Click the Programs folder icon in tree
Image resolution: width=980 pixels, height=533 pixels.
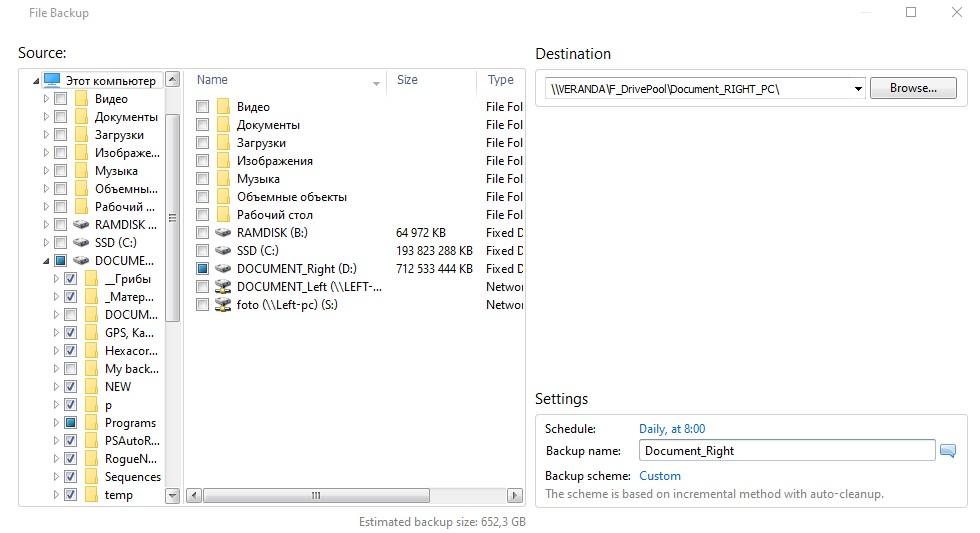pos(91,422)
